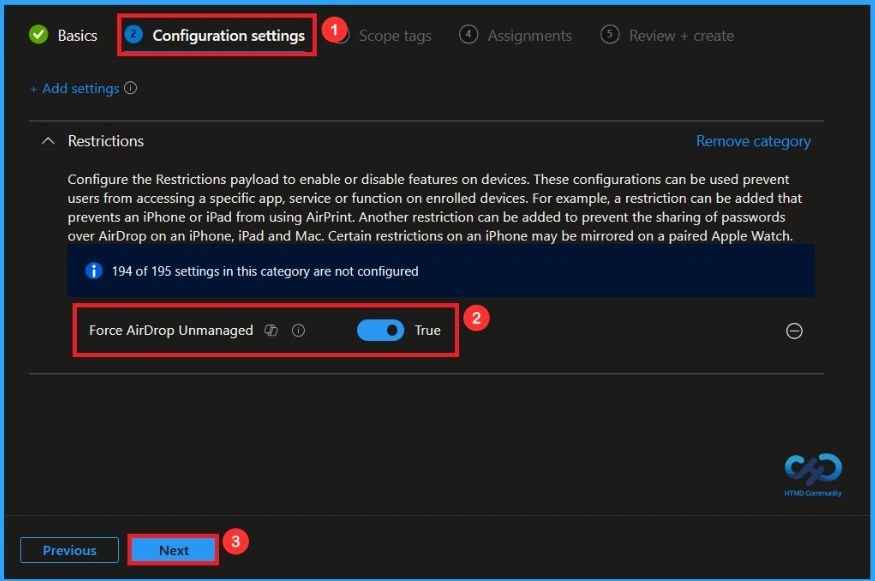Click the copy icon beside Force AirDrop Unmanaged
The height and width of the screenshot is (581, 875).
(x=271, y=330)
